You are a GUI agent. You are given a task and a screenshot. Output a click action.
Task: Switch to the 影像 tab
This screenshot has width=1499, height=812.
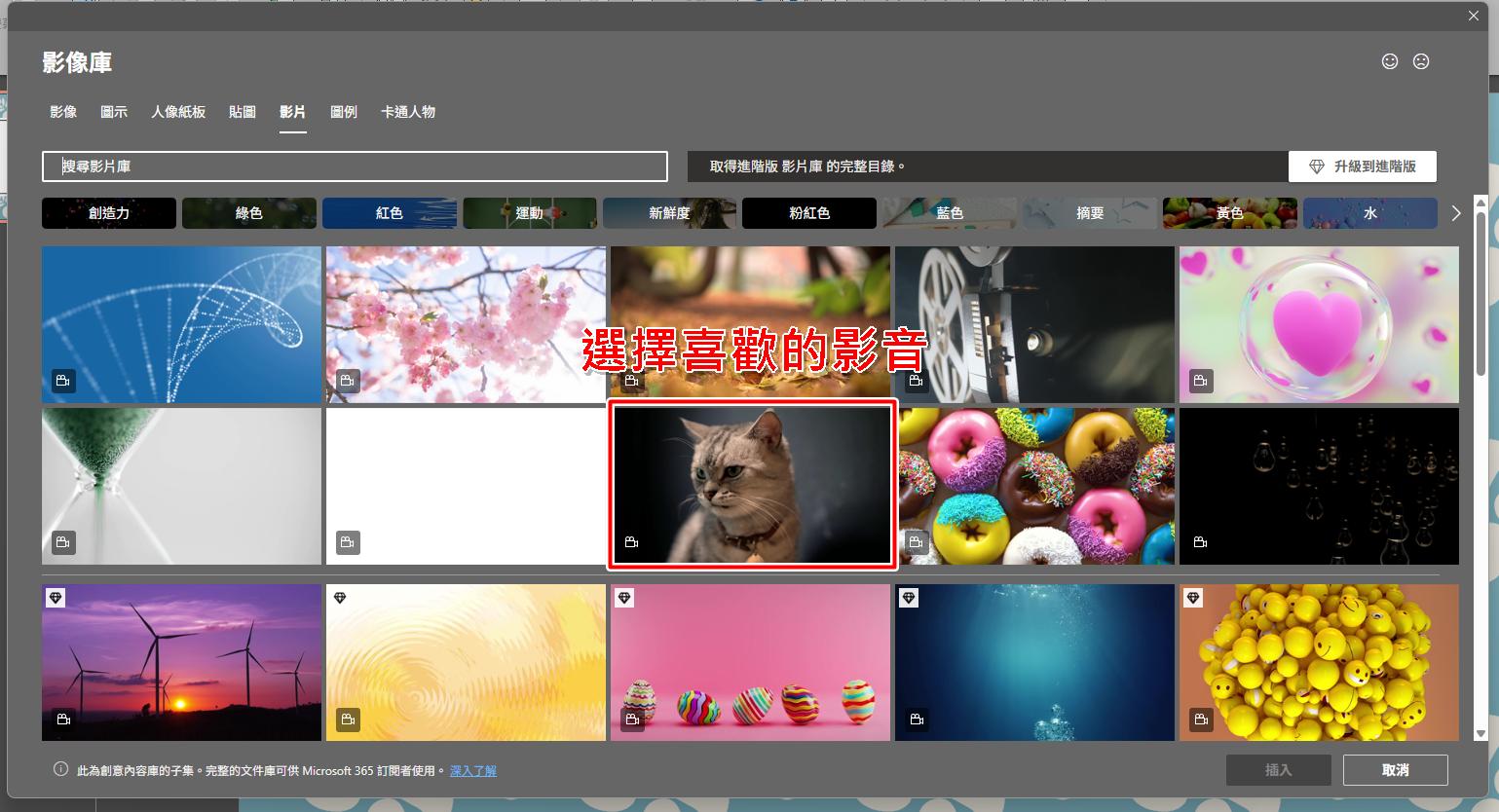click(x=63, y=112)
